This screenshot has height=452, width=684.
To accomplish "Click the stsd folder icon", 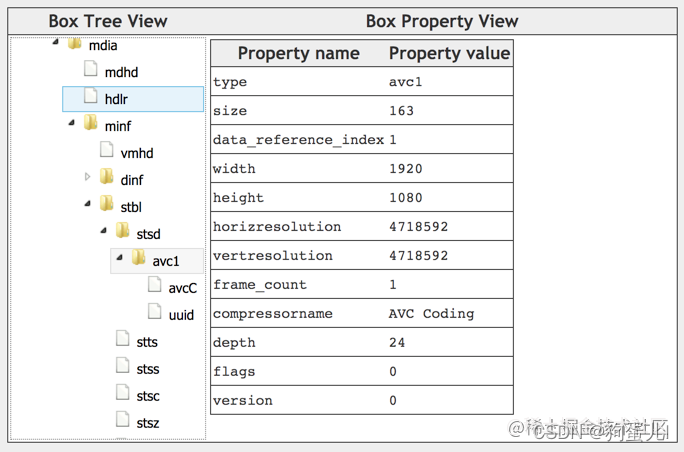I will point(123,230).
